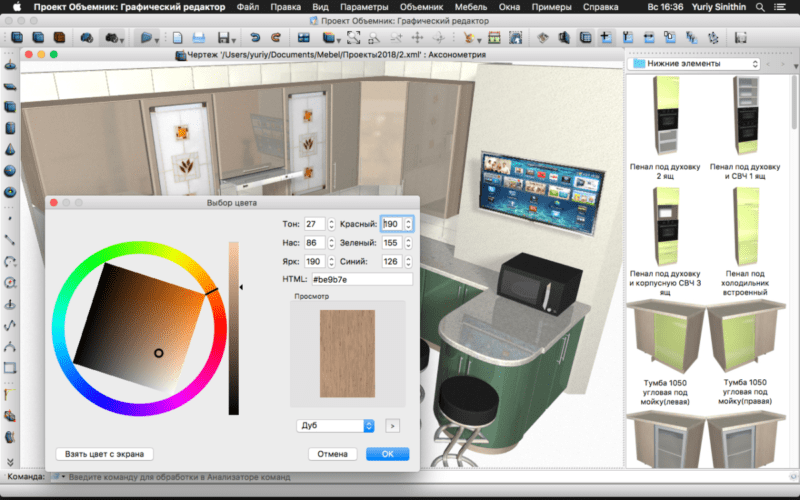This screenshot has height=500, width=800.
Task: Open dropdown arrow beside binoculars icon
Action: pyautogui.click(x=121, y=40)
